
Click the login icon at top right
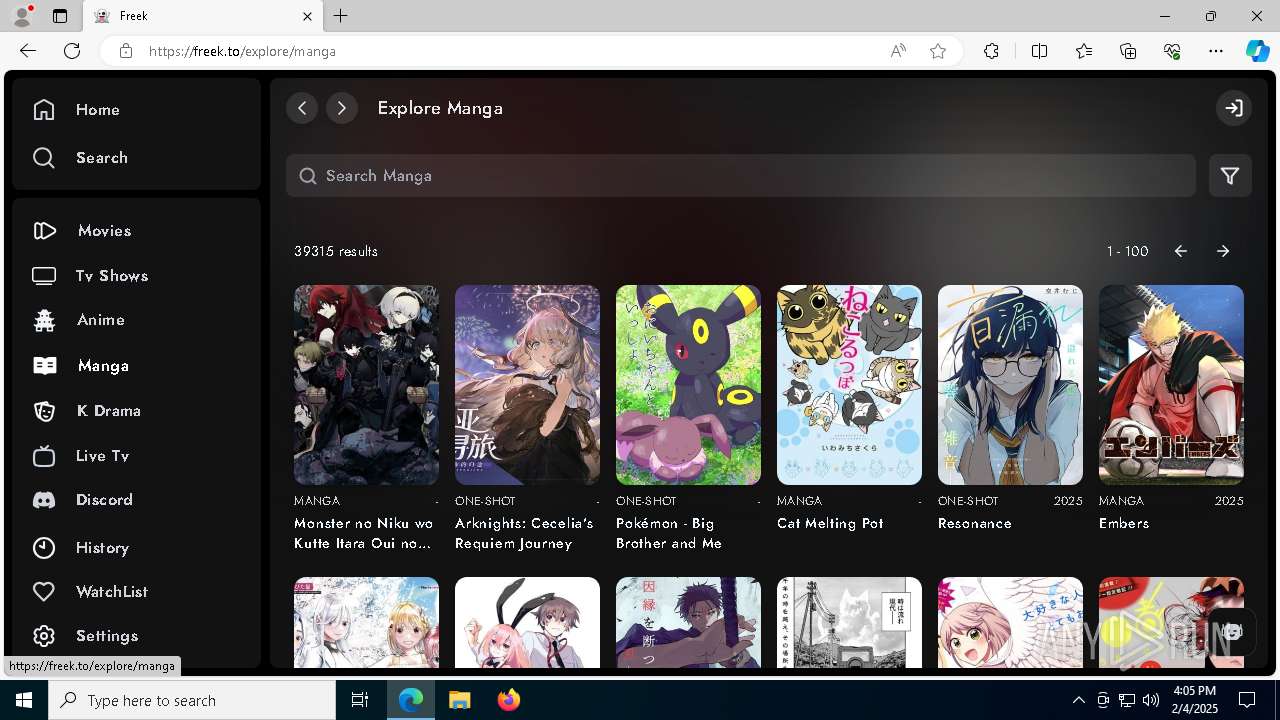point(1234,108)
